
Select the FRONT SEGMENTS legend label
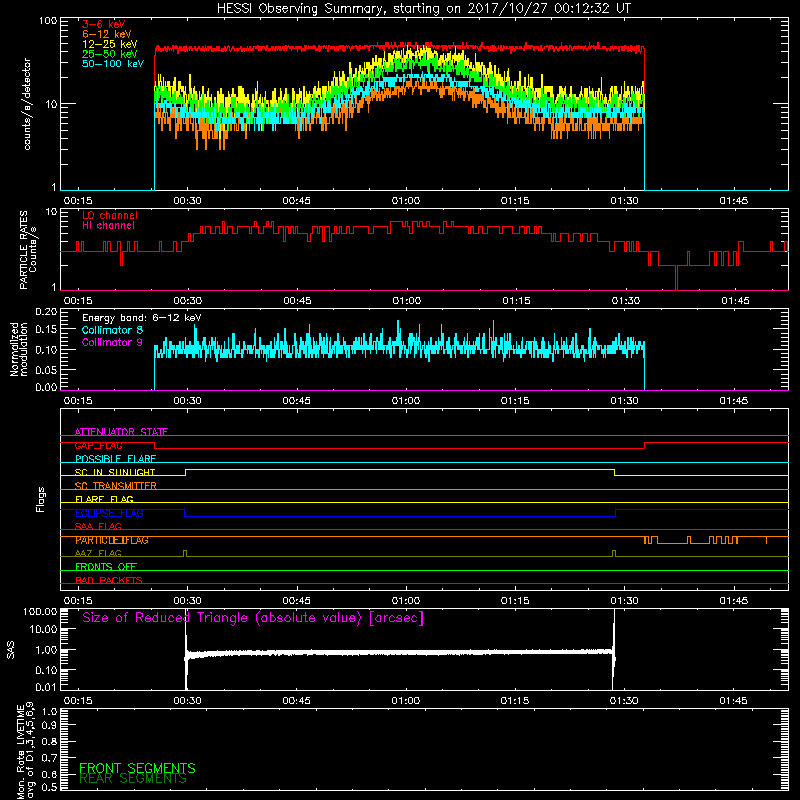[137, 768]
